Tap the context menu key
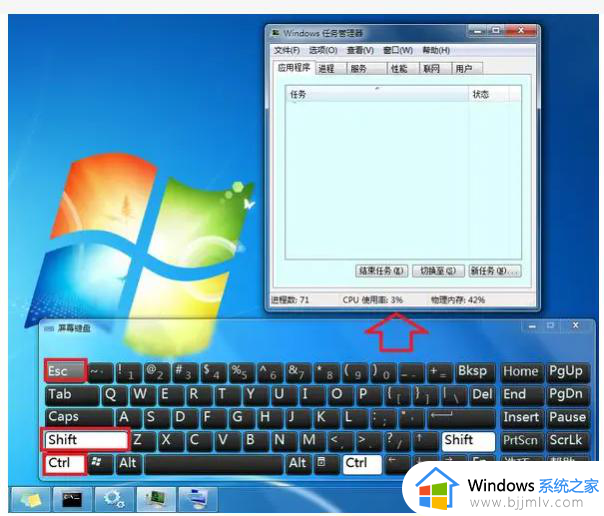Image resolution: width=604 pixels, height=516 pixels. (x=326, y=464)
